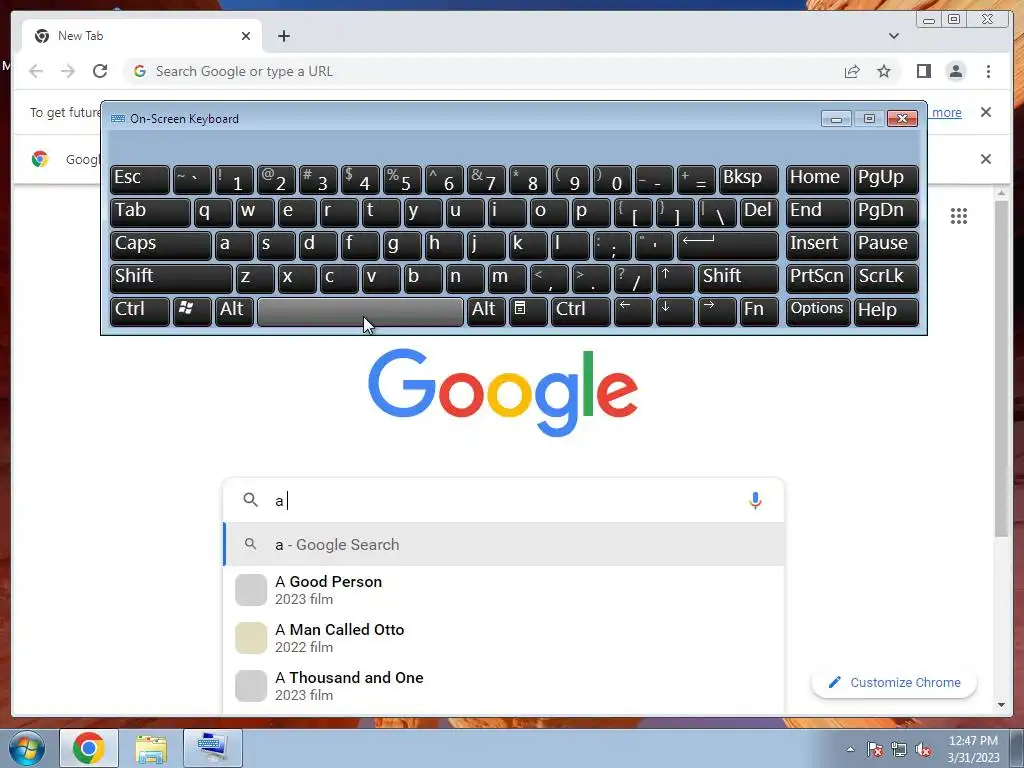1024x768 pixels.
Task: Select 'a - Google Search' suggestion
Action: pos(504,545)
